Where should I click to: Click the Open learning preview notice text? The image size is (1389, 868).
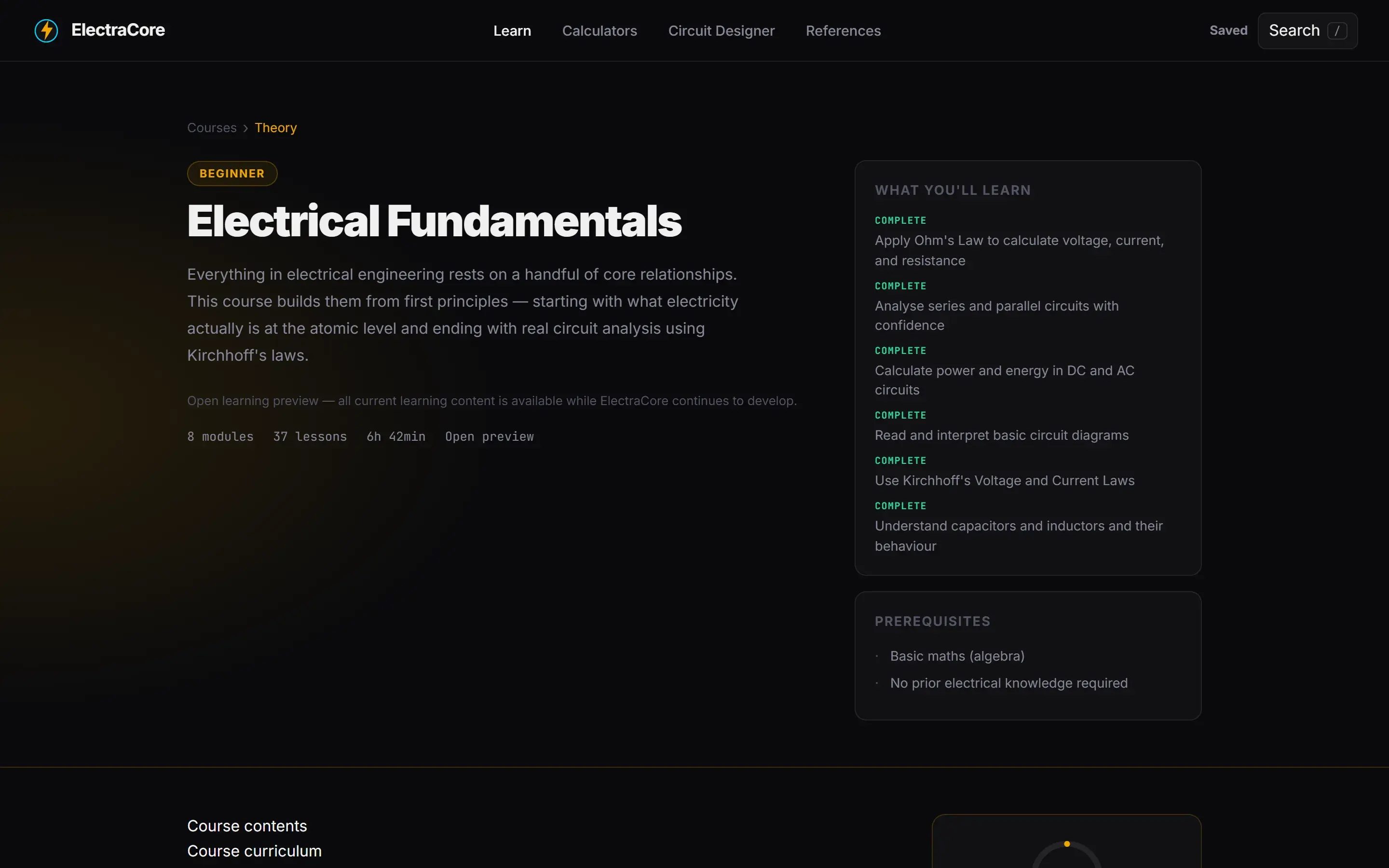coord(492,401)
